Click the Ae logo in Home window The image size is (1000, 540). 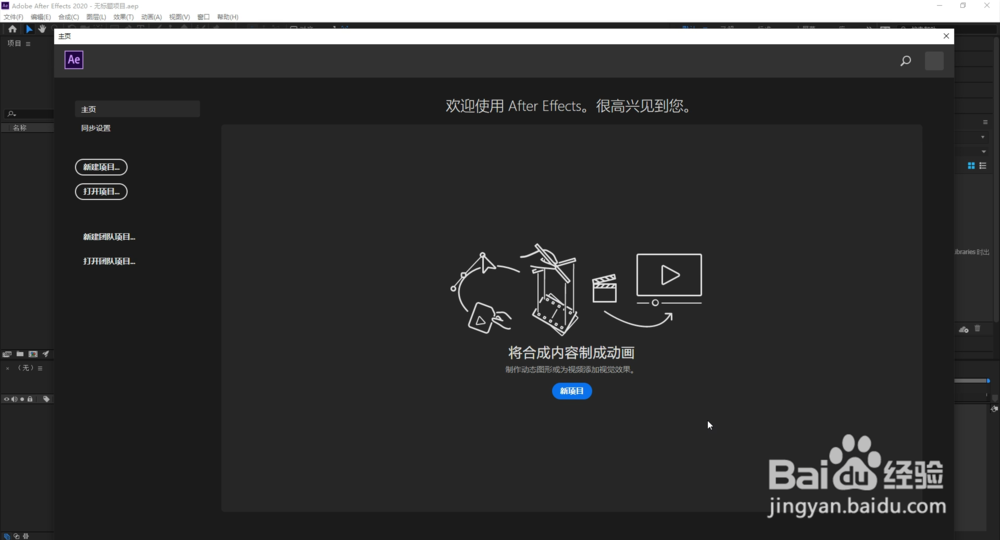tap(74, 60)
